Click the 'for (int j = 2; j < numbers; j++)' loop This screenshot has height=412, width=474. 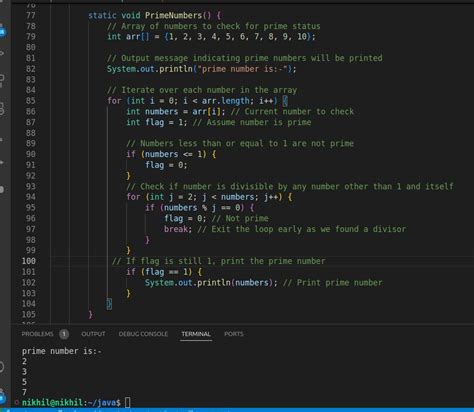[204, 197]
